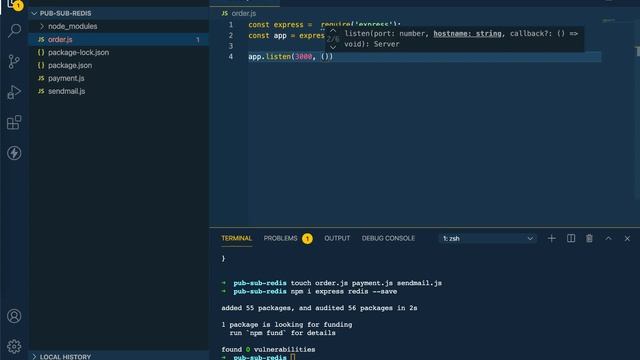Open the Source Control view
640x360 pixels.
tap(14, 62)
